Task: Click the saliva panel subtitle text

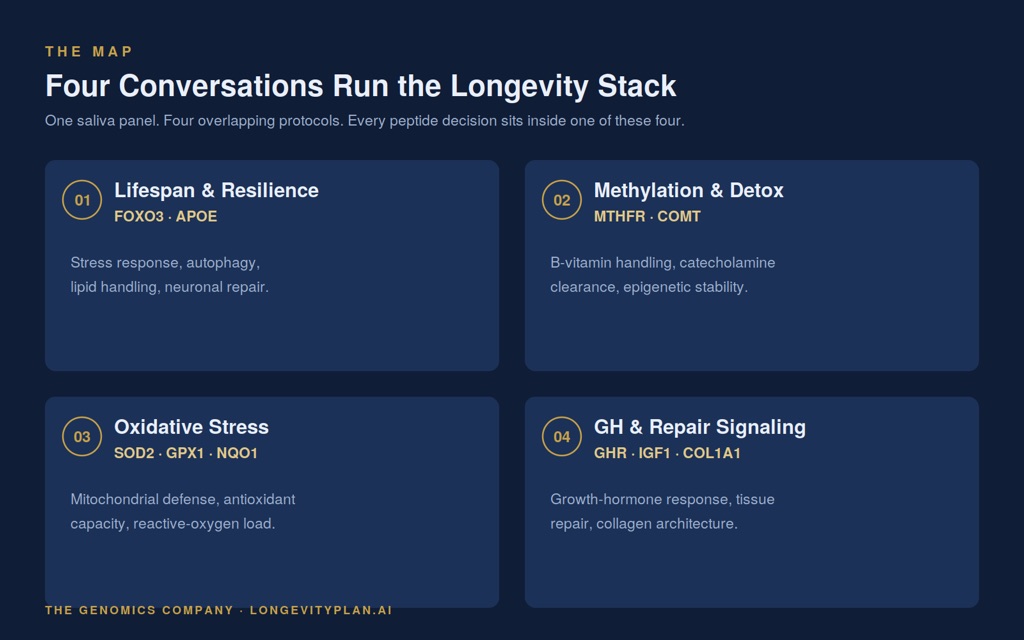Action: point(364,121)
